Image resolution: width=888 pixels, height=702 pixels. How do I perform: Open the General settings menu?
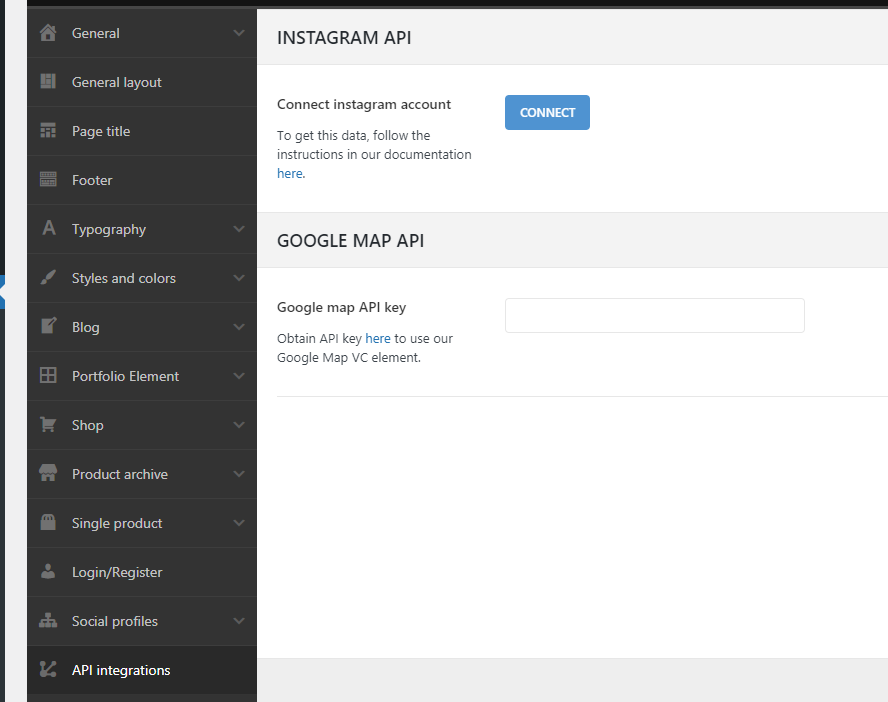142,33
